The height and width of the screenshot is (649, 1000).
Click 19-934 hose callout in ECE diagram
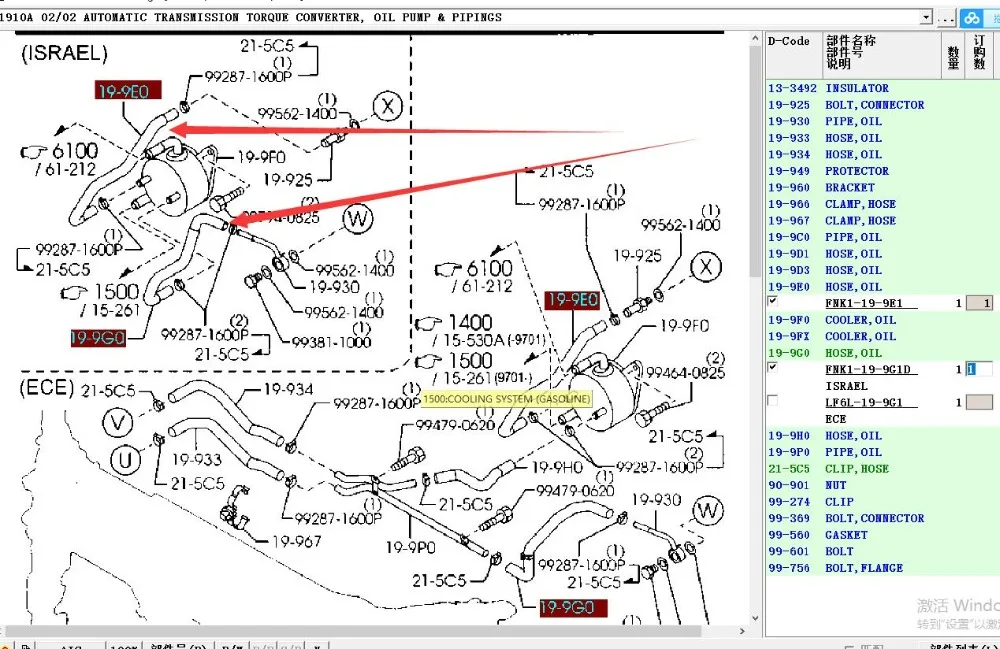(288, 389)
